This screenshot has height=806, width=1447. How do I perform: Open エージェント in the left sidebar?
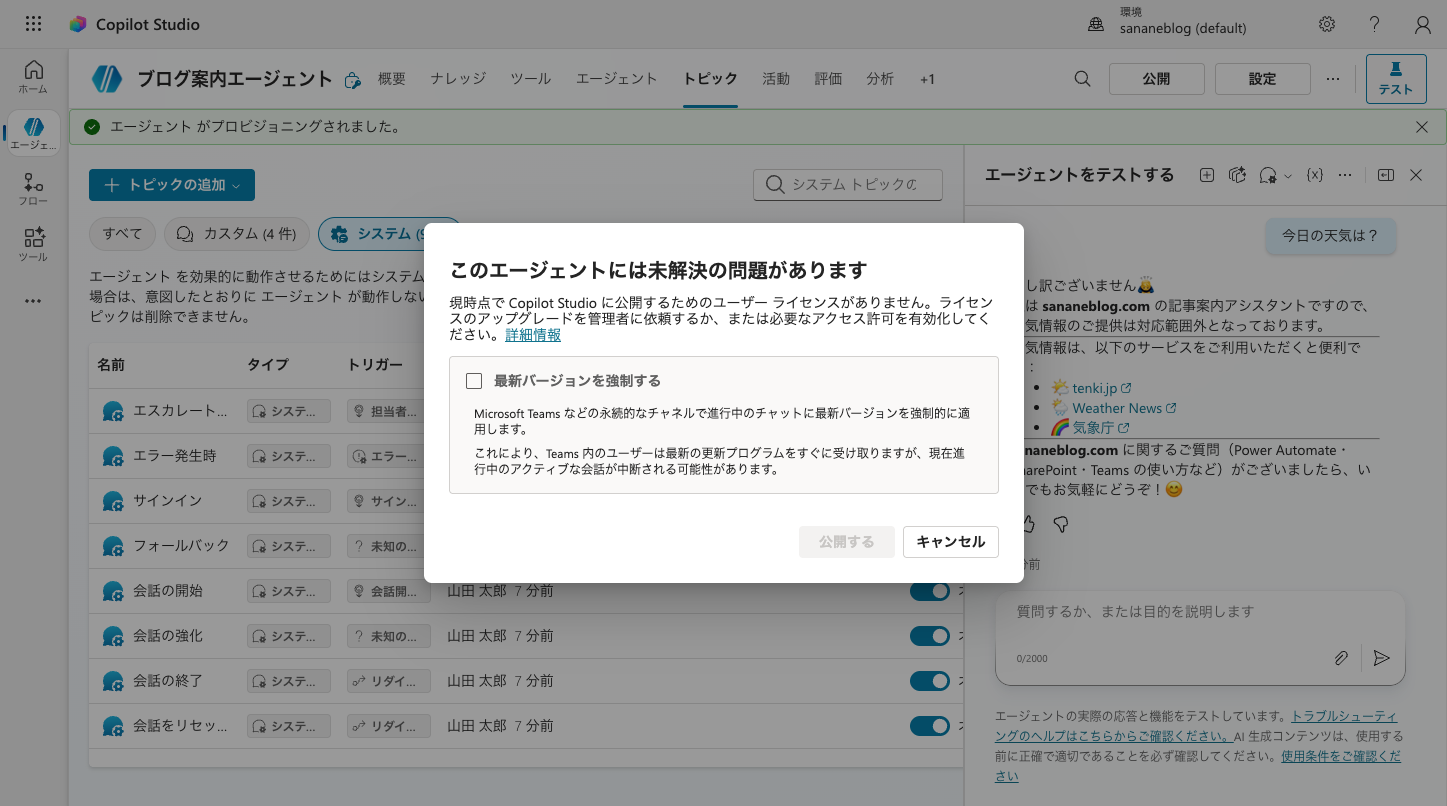pos(33,133)
